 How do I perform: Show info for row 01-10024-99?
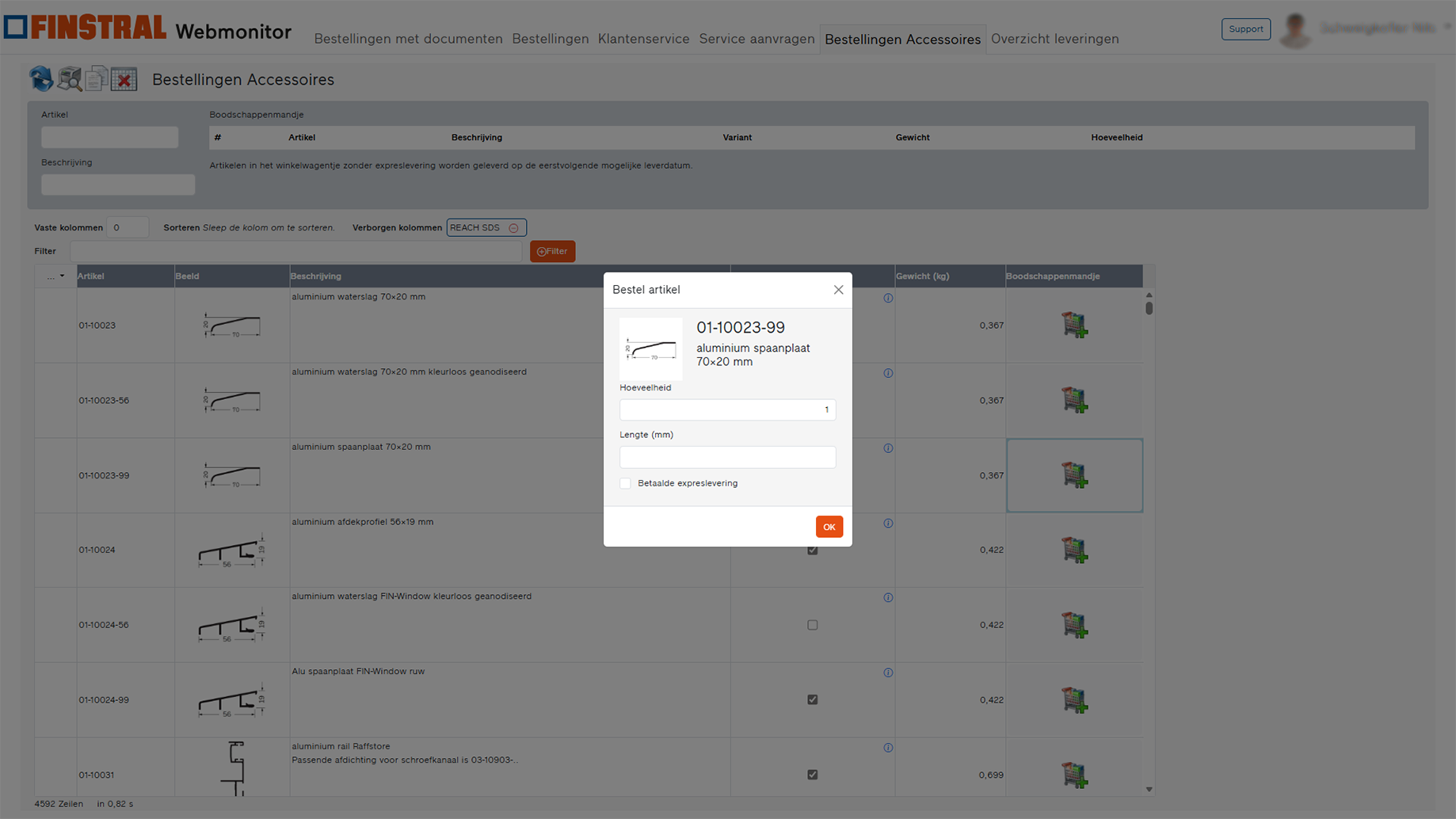[x=888, y=672]
